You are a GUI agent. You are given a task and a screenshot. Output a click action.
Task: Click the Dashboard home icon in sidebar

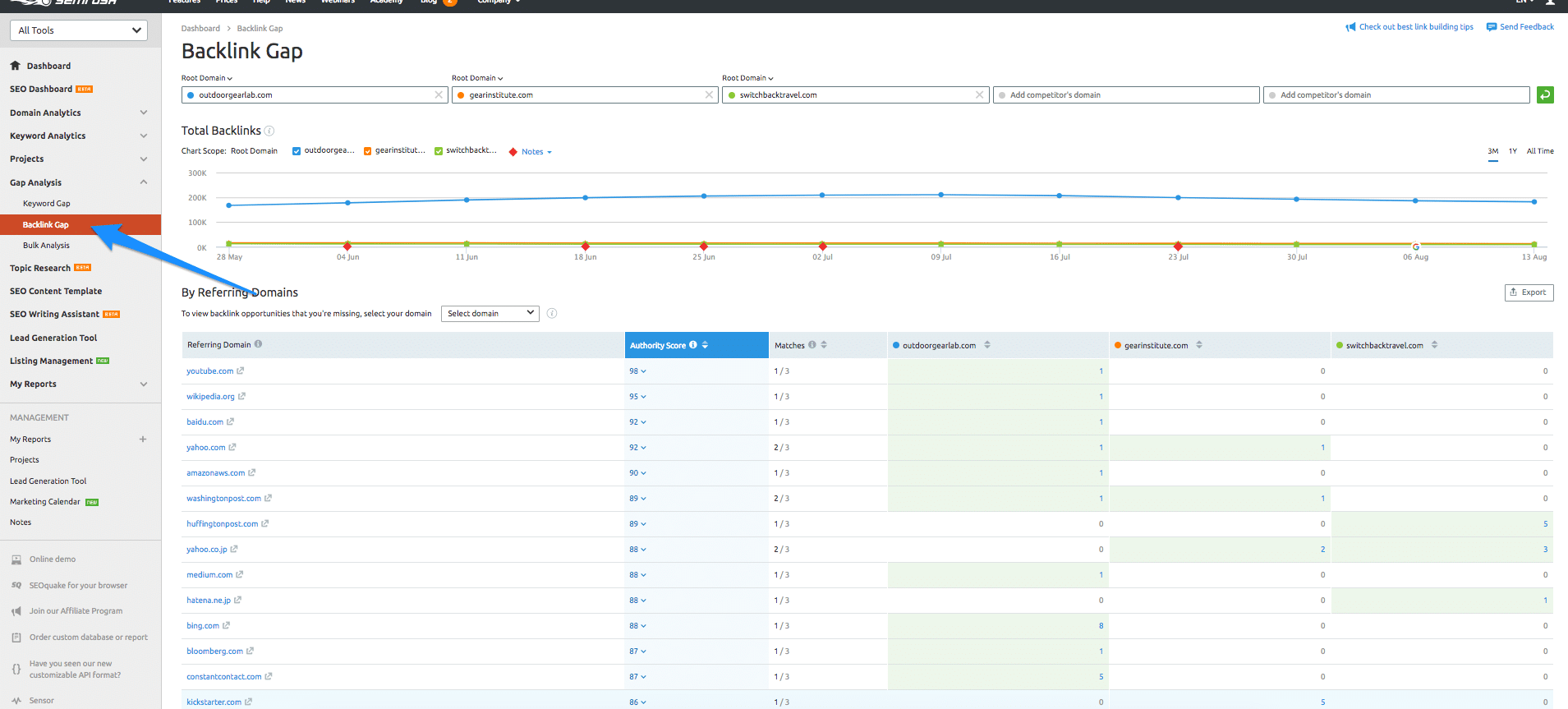[x=15, y=66]
